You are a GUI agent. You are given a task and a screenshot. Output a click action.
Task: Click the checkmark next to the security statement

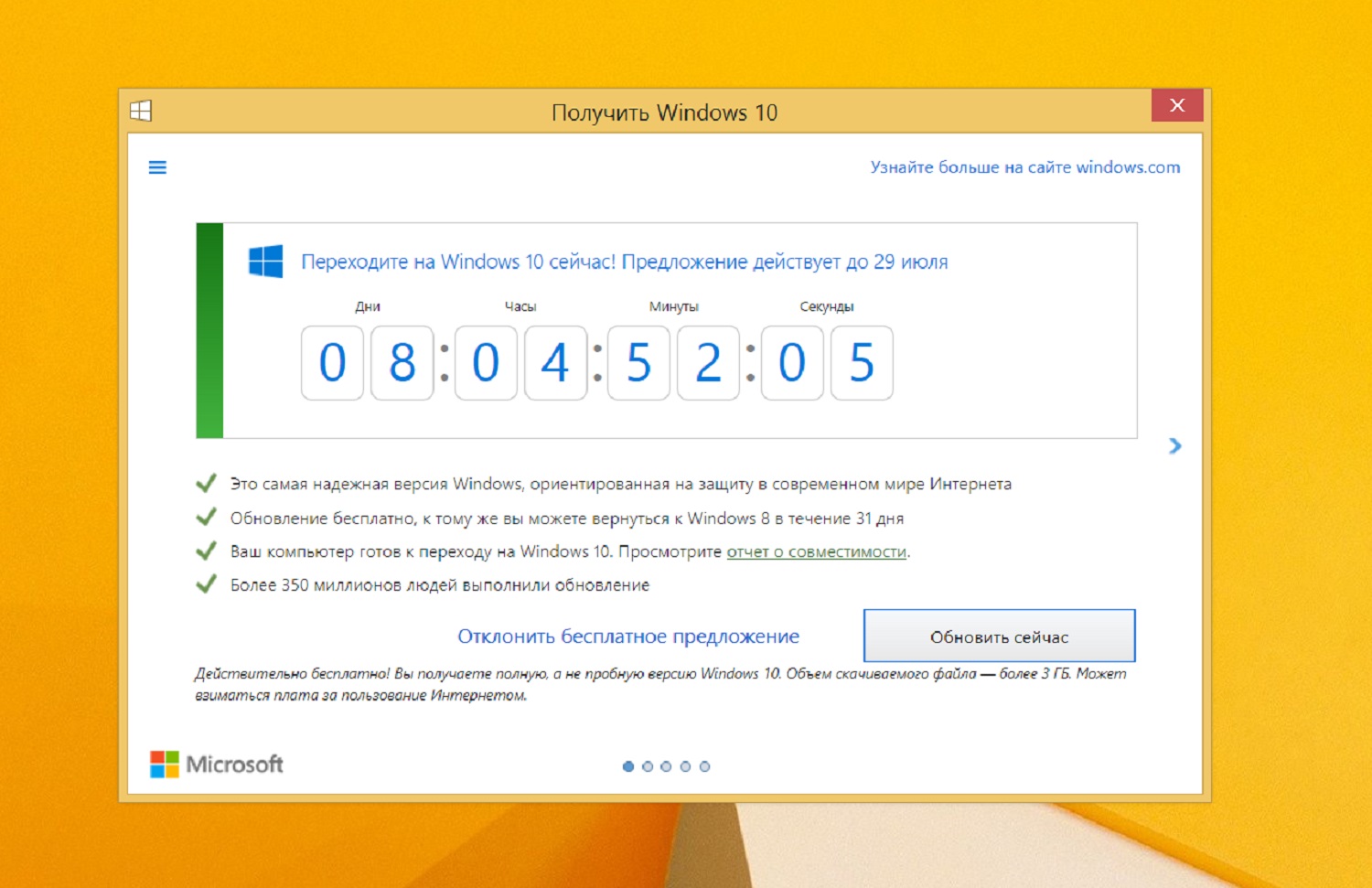[x=206, y=482]
